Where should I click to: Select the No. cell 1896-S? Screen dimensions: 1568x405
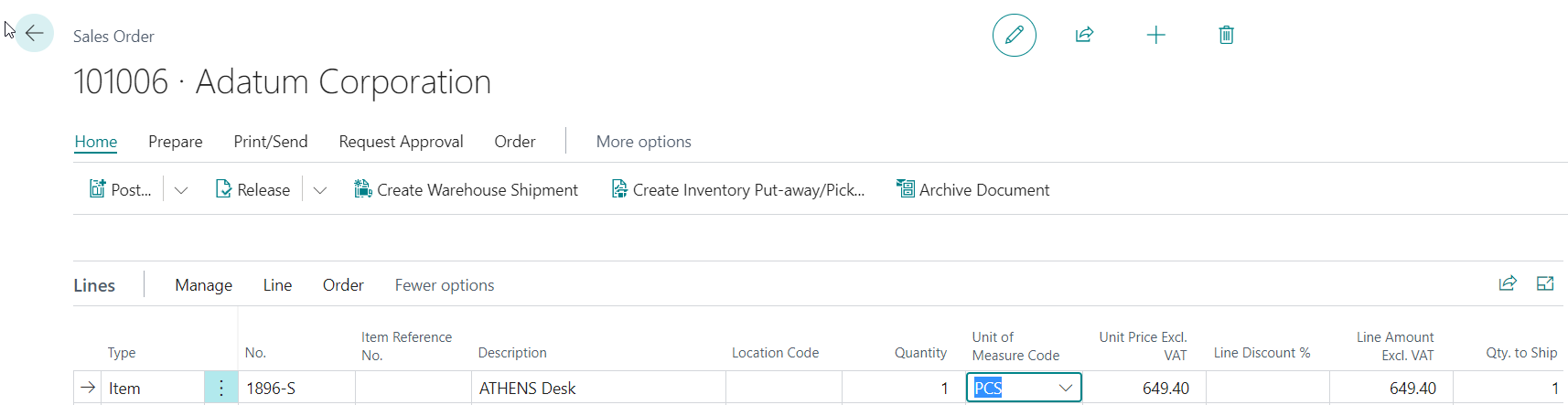pos(297,388)
